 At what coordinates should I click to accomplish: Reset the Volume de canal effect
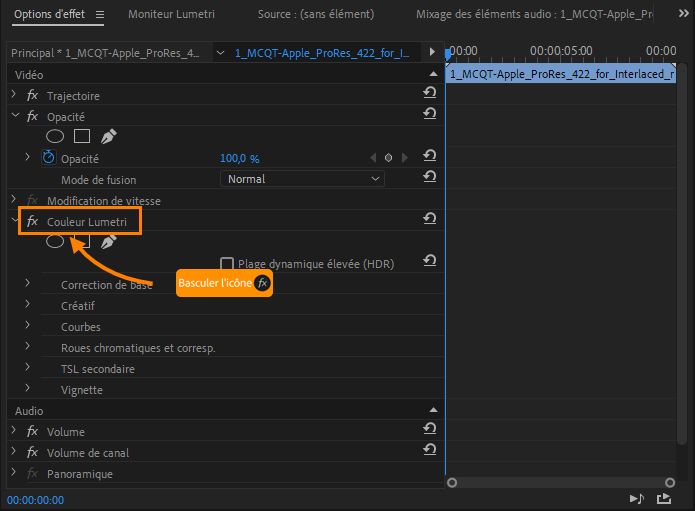pos(429,449)
